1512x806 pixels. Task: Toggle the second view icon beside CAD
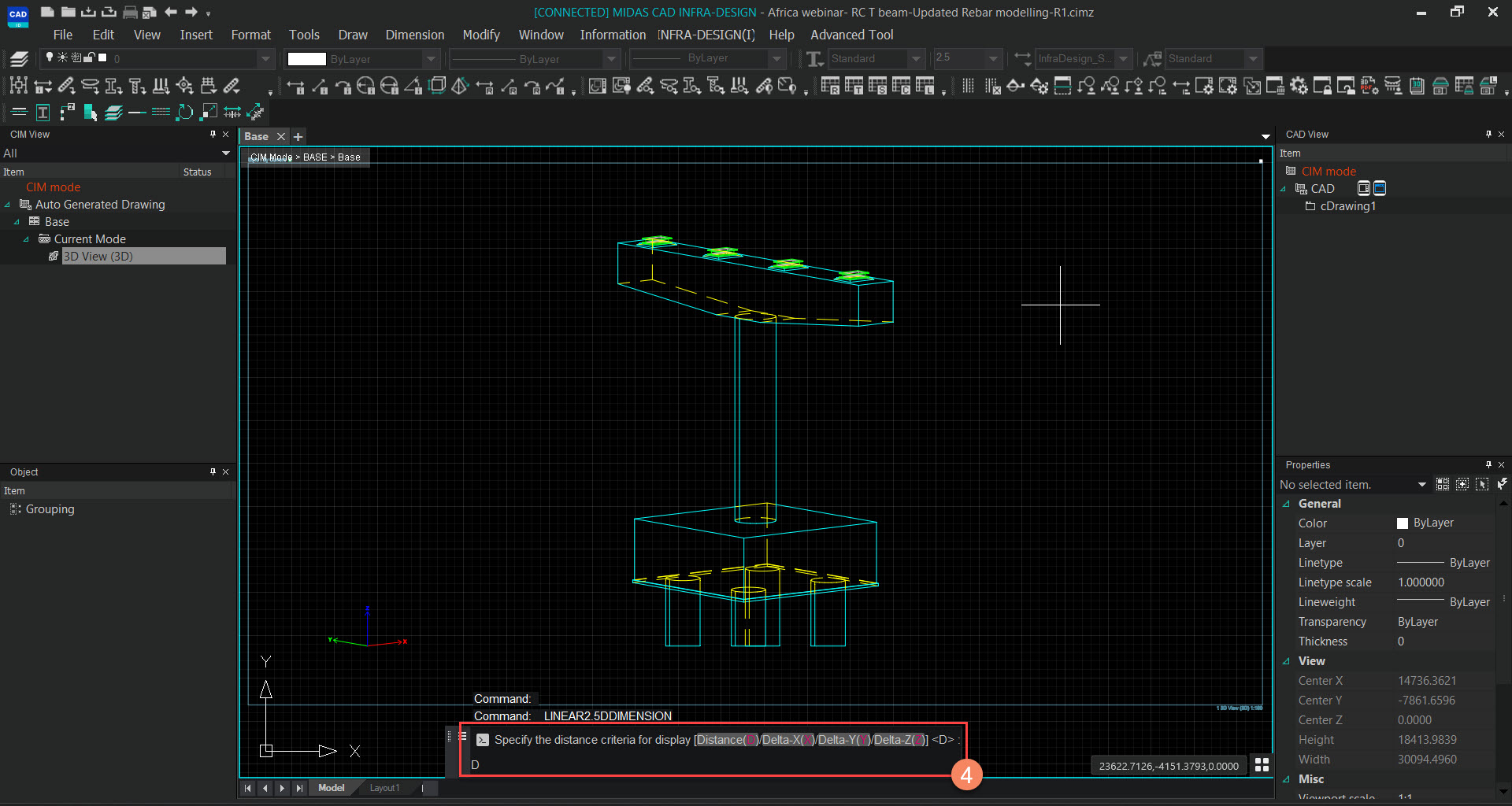[x=1380, y=188]
